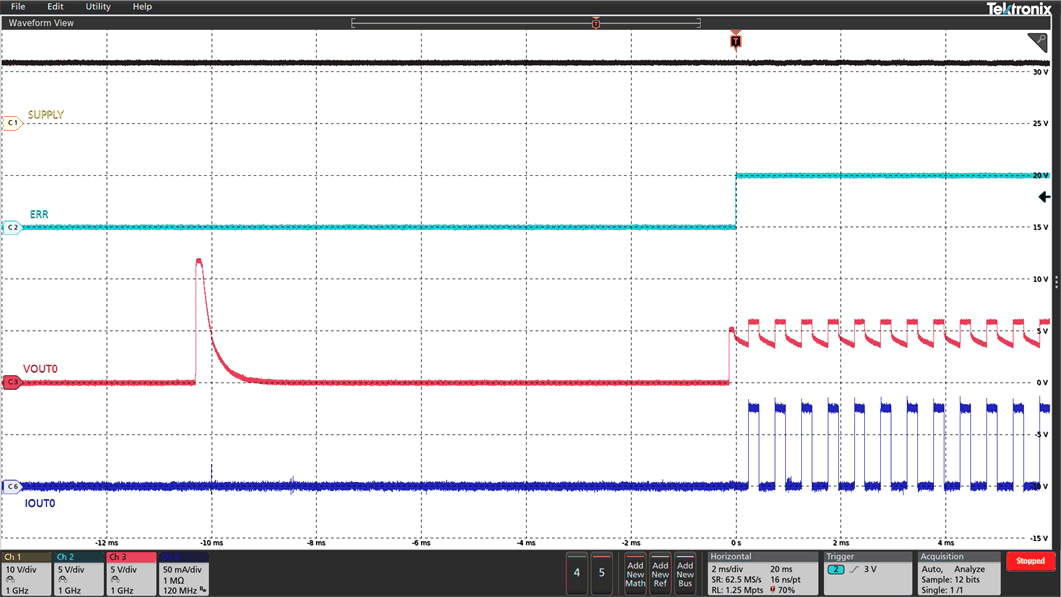Select the trigger position marker above the graticule
Viewport: 1061px width, 597px height.
pos(736,41)
